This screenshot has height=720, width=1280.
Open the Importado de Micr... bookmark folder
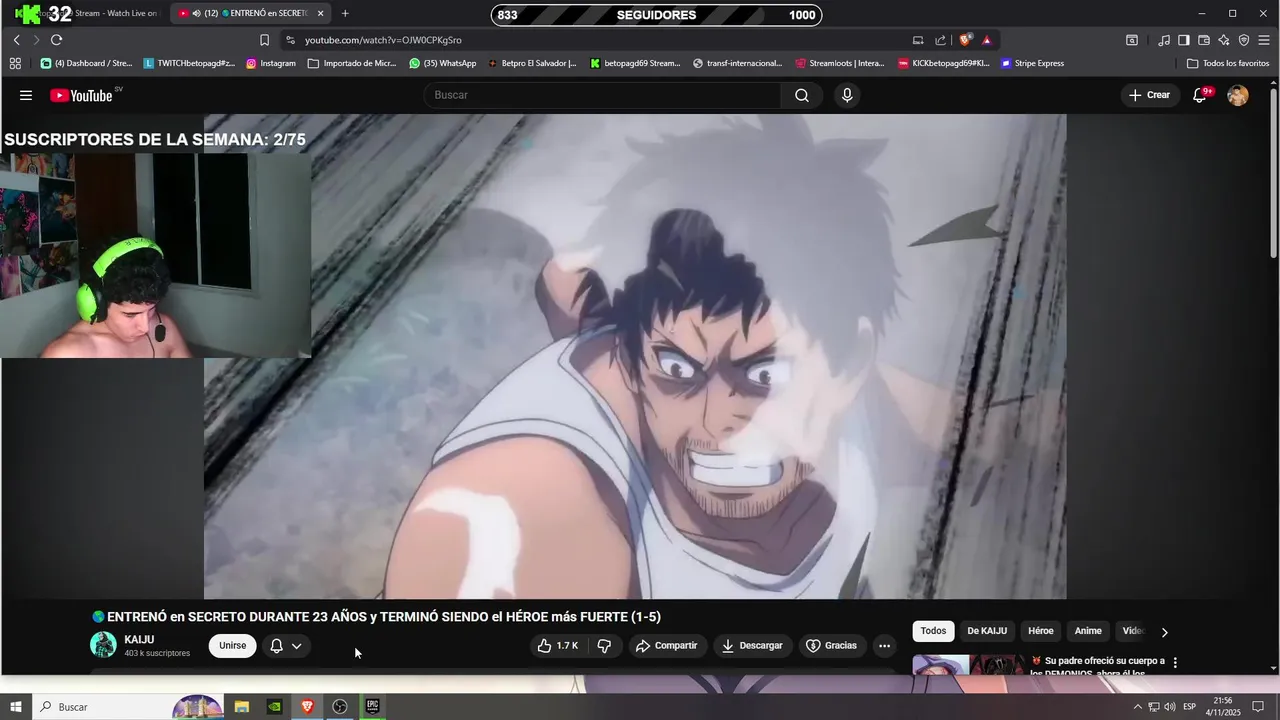(x=352, y=63)
